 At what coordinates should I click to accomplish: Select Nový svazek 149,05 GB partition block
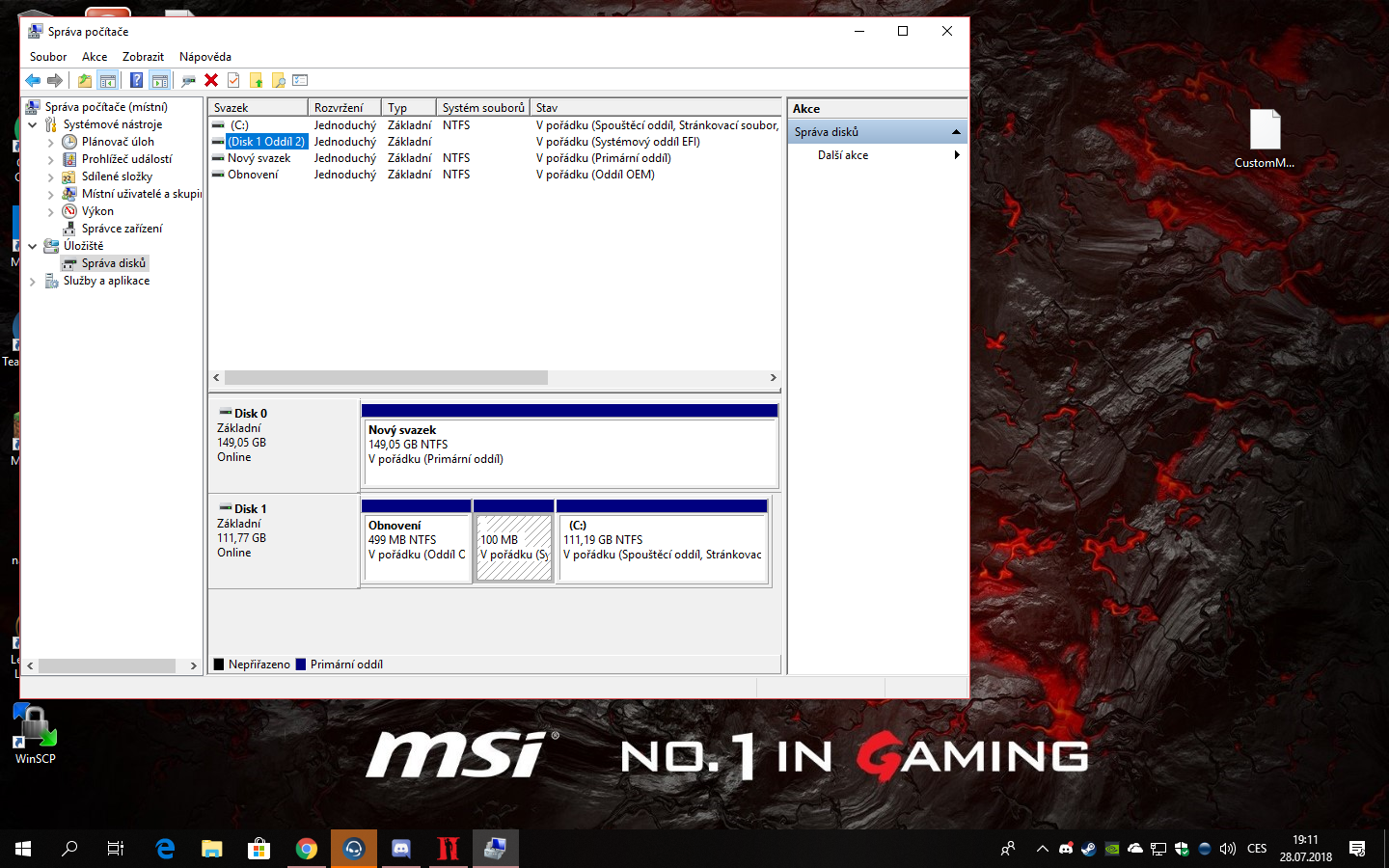(x=570, y=446)
